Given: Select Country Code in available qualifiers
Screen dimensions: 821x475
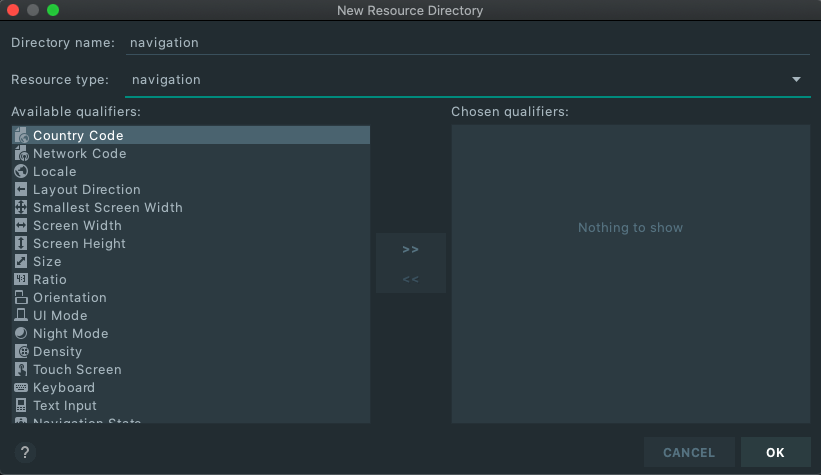Looking at the screenshot, I should [x=191, y=135].
